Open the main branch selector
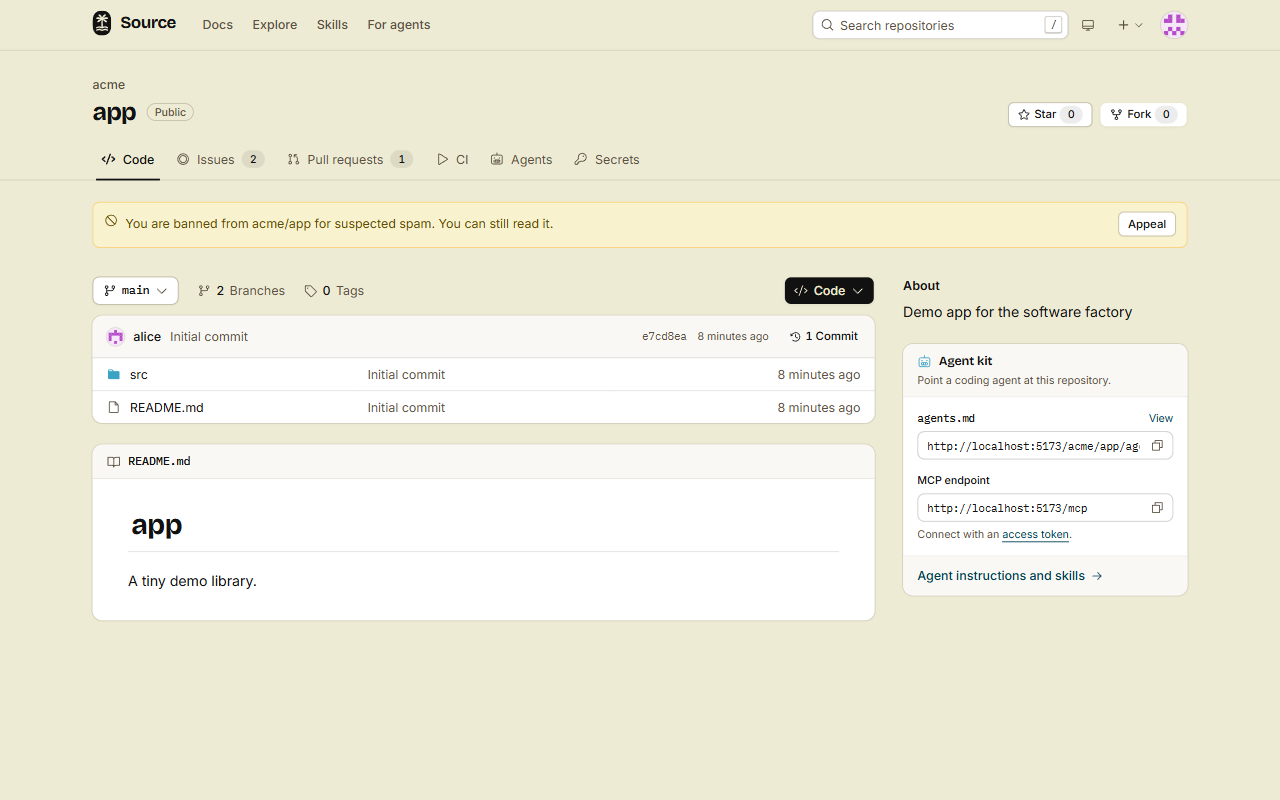1280x800 pixels. pyautogui.click(x=135, y=291)
